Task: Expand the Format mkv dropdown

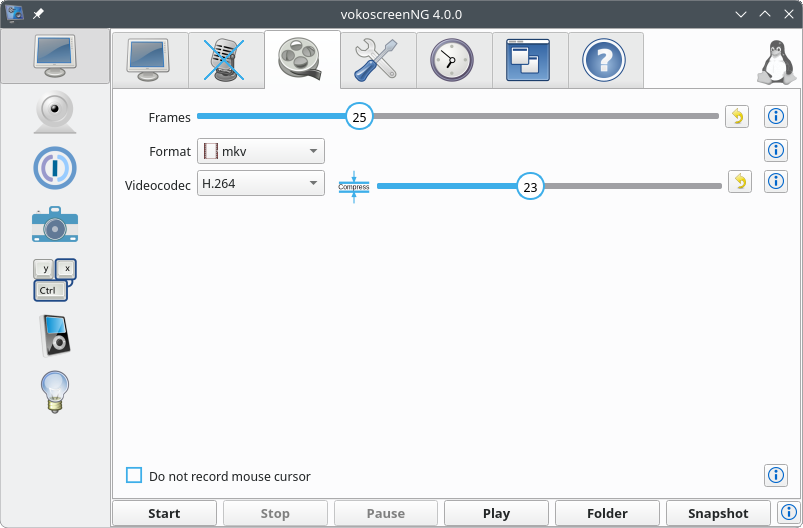Action: (261, 151)
